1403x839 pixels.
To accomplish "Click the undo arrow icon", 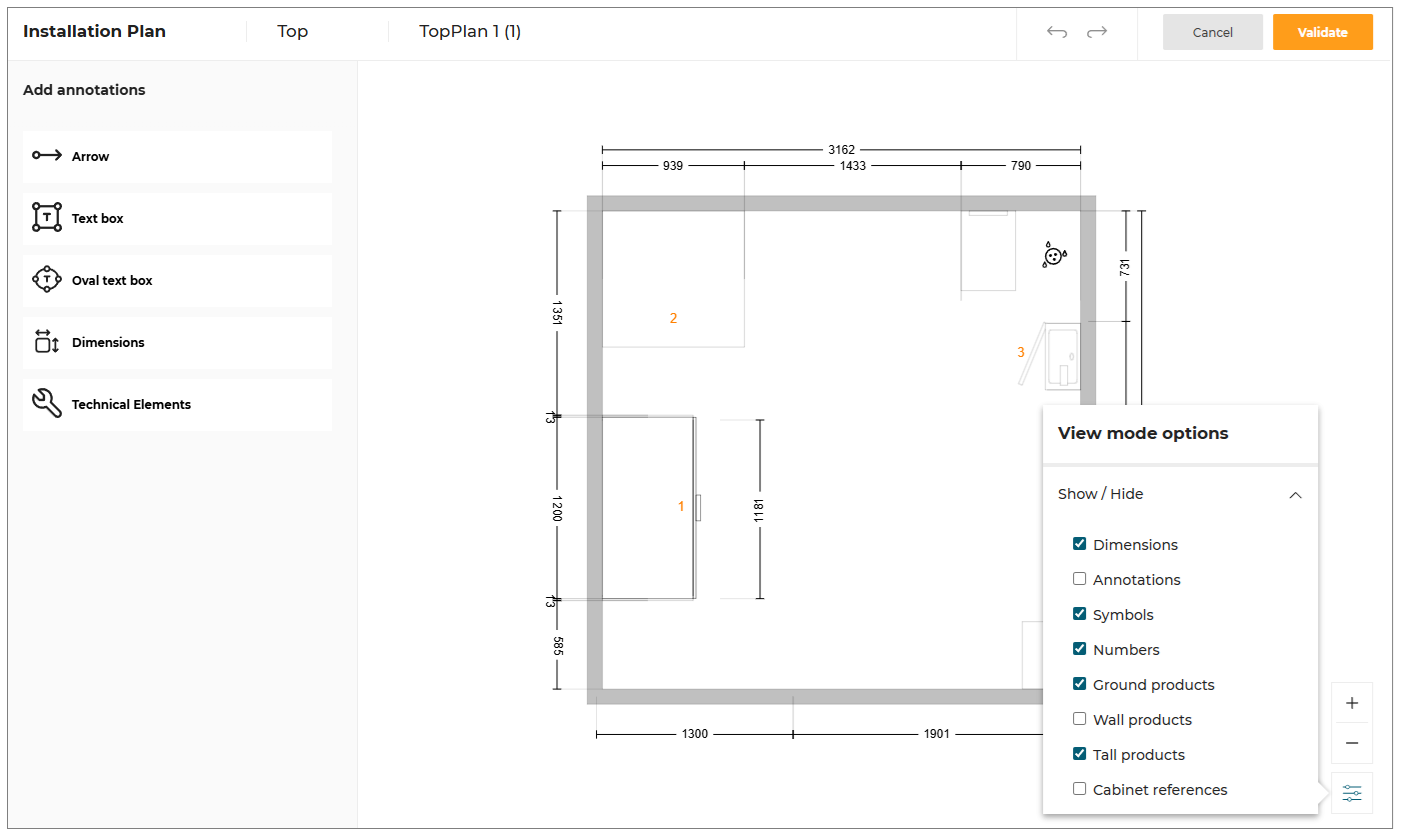I will pos(1057,32).
